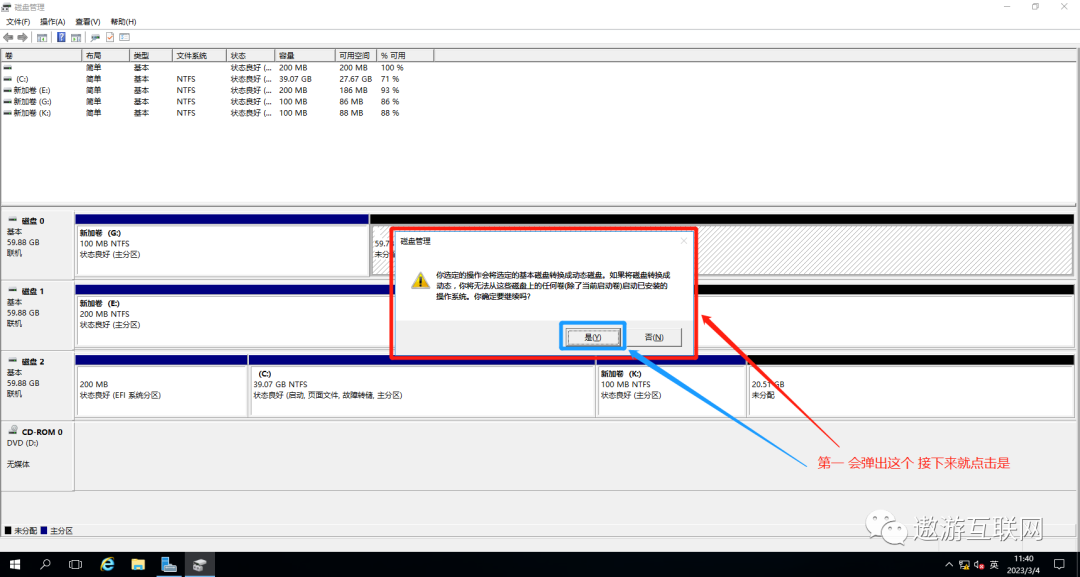Open the 查看(V) menu
1080x577 pixels.
87,22
